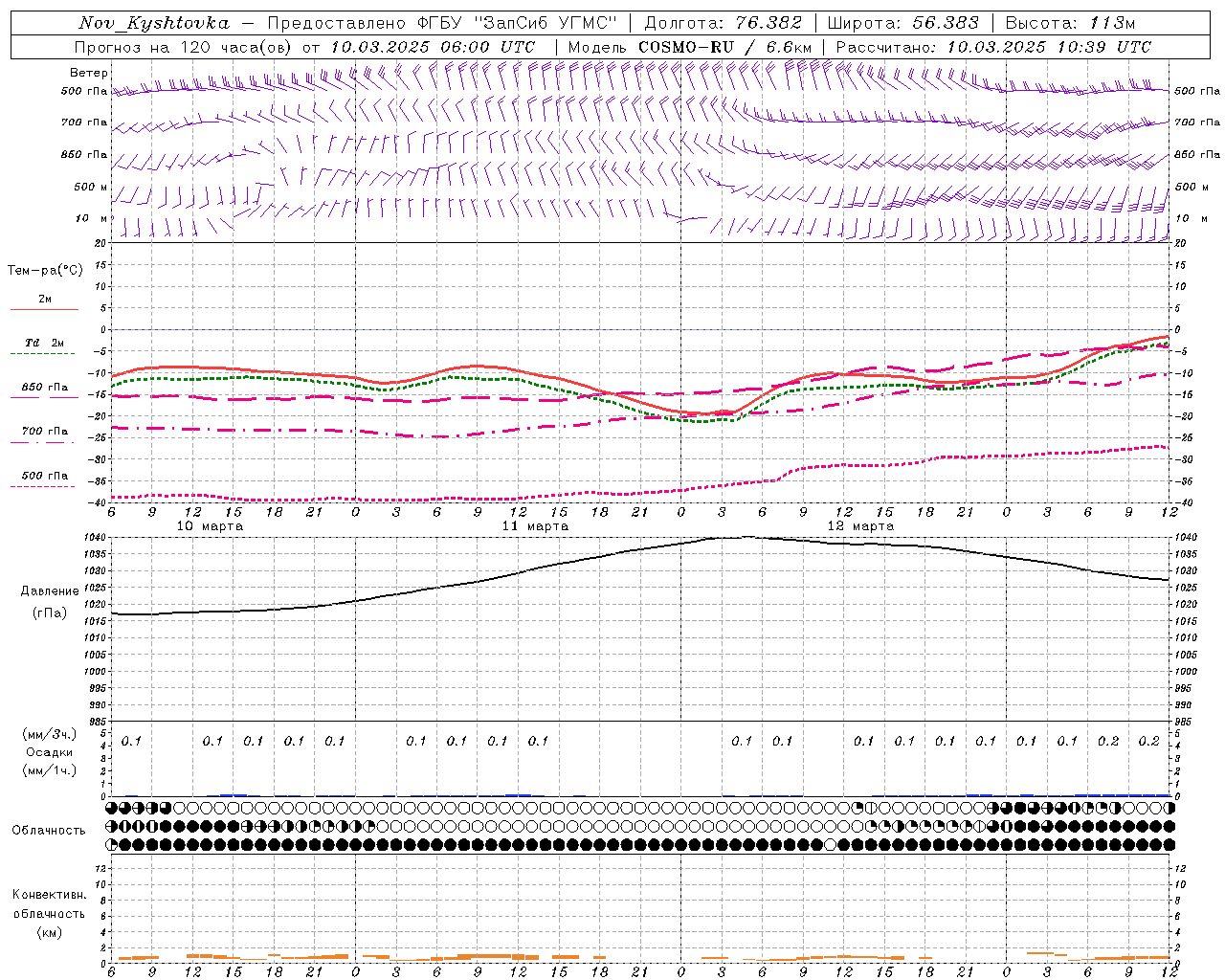Screen dimensions: 1225x980
Task: Click the (гПа) unit label under Давление
Action: pyautogui.click(x=50, y=613)
